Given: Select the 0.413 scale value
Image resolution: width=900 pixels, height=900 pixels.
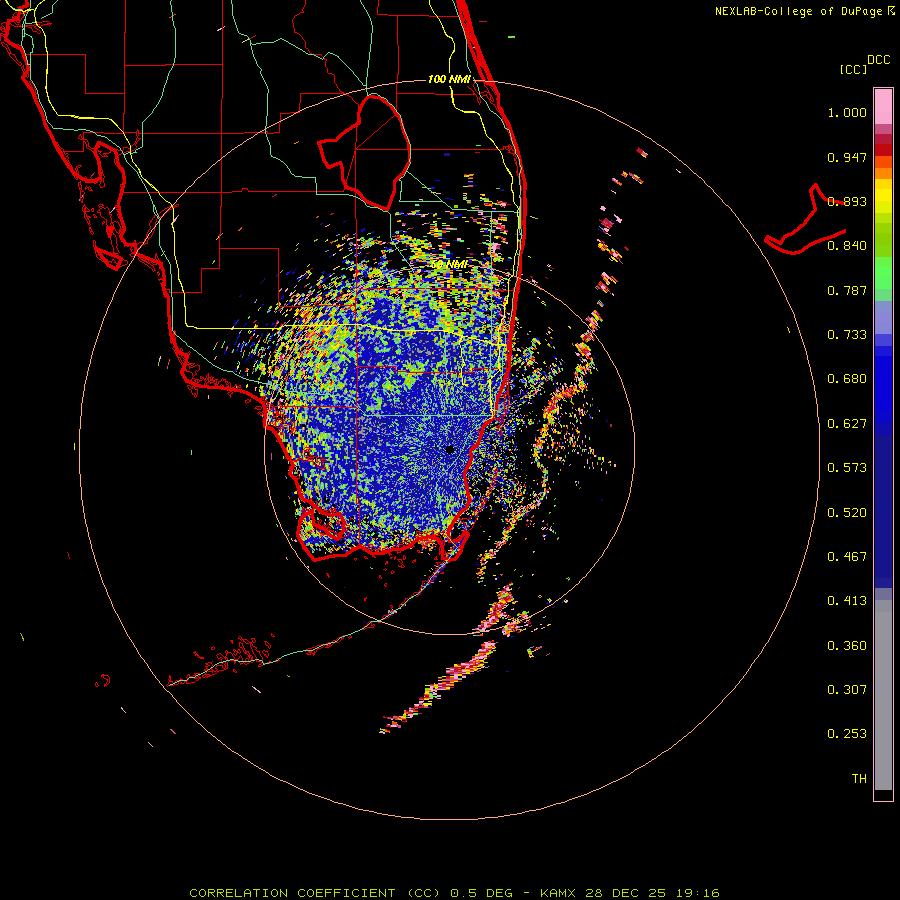Looking at the screenshot, I should click(847, 601).
